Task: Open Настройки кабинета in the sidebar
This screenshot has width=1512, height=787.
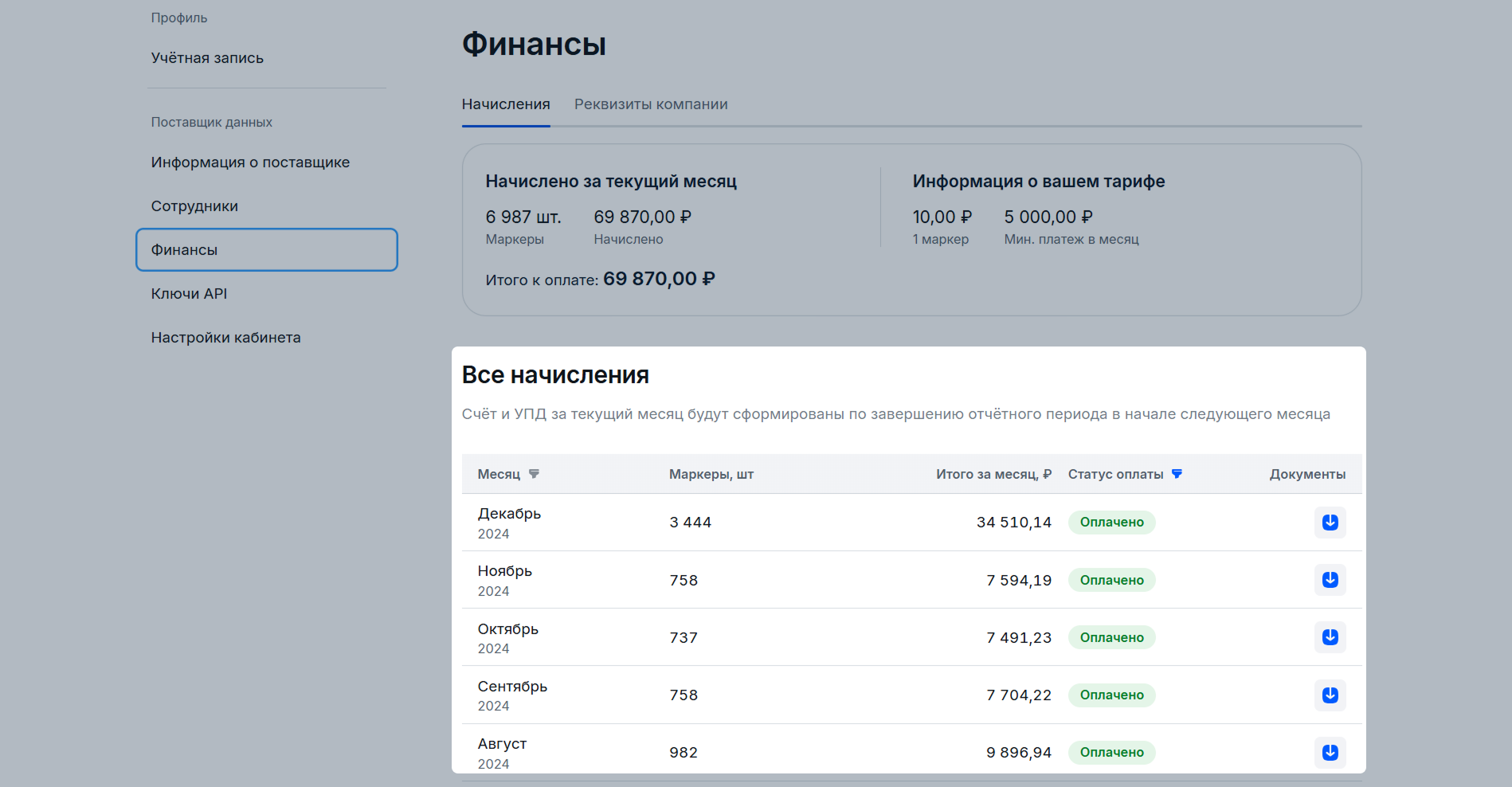Action: coord(225,338)
